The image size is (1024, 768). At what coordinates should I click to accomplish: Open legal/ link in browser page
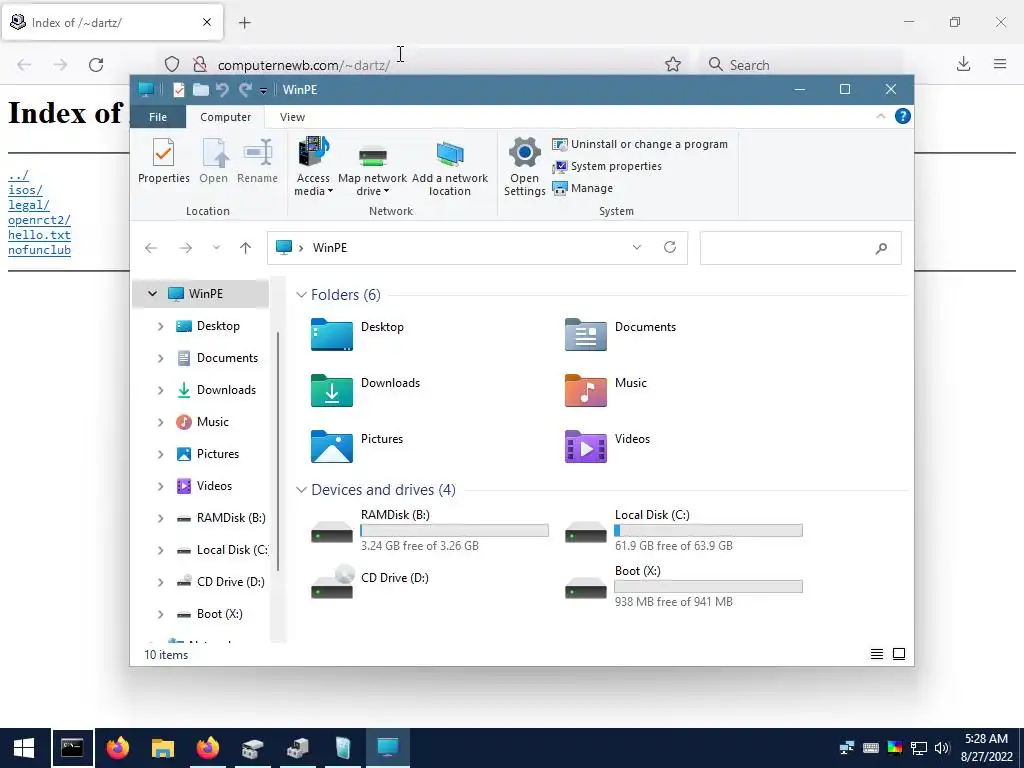coord(29,205)
